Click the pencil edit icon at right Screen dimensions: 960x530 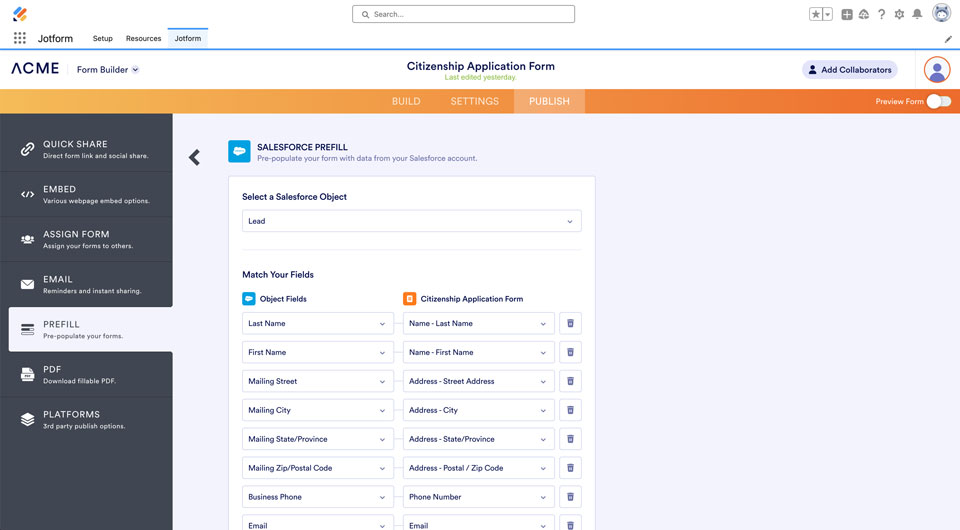(x=948, y=39)
